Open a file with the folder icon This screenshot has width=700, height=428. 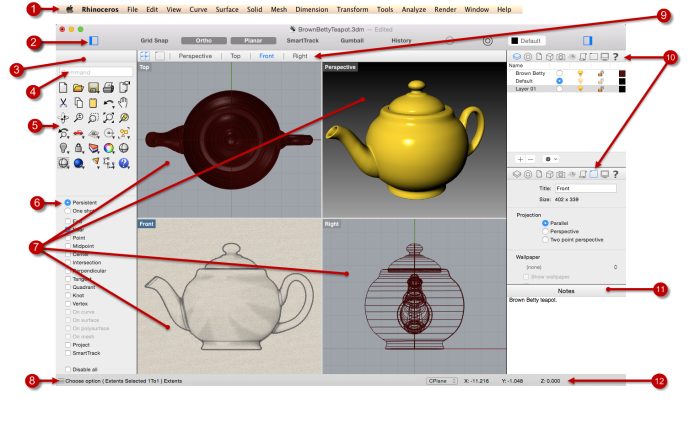click(x=78, y=88)
